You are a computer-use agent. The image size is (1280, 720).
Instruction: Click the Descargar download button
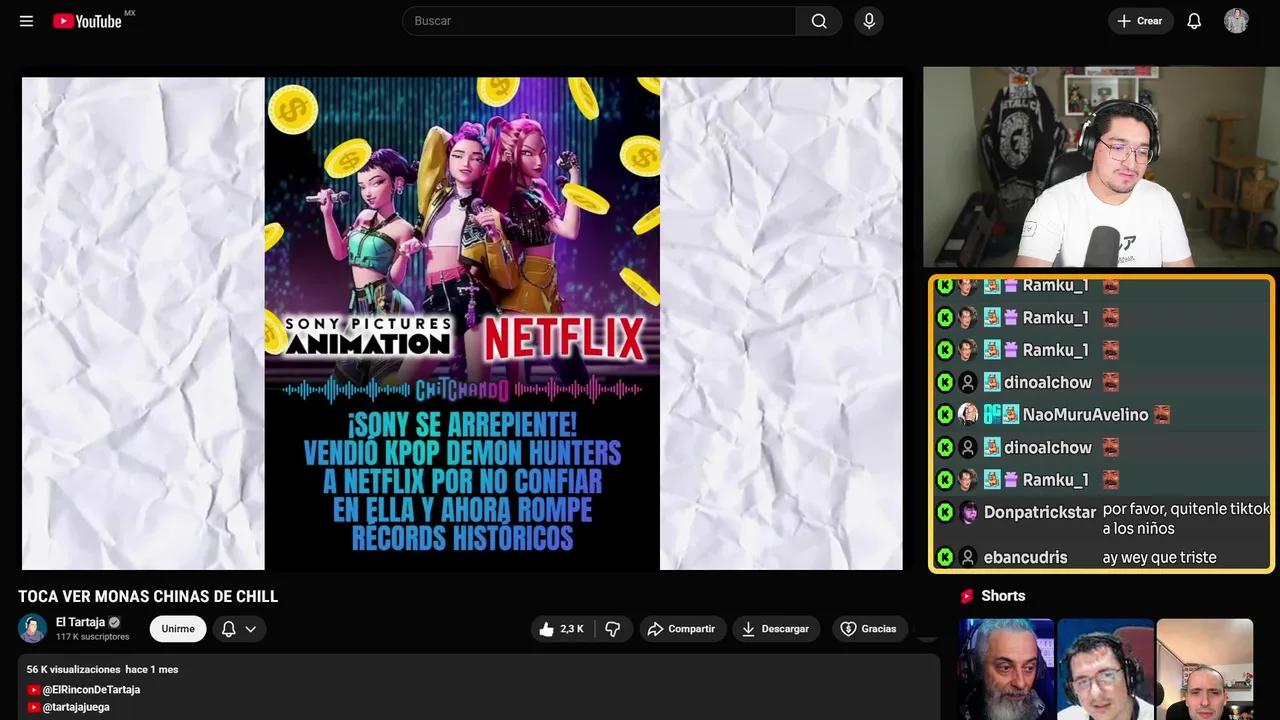[776, 629]
